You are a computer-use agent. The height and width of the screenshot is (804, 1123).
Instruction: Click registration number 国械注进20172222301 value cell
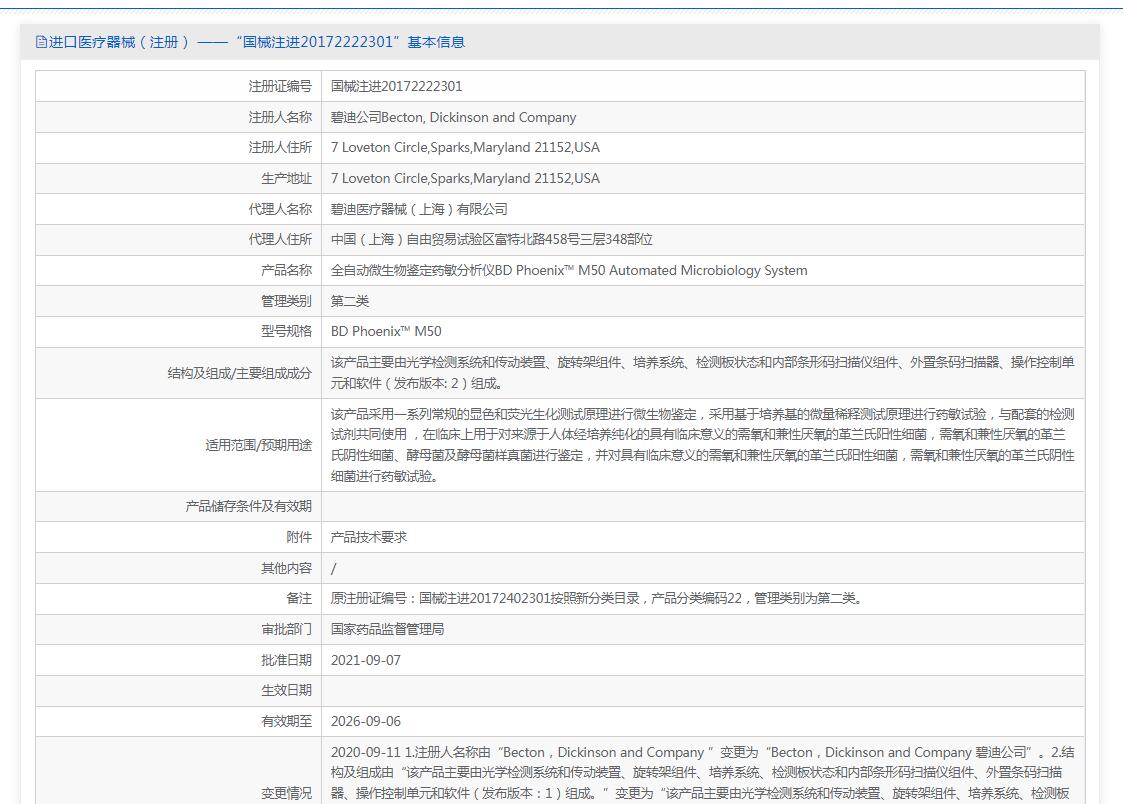(397, 87)
